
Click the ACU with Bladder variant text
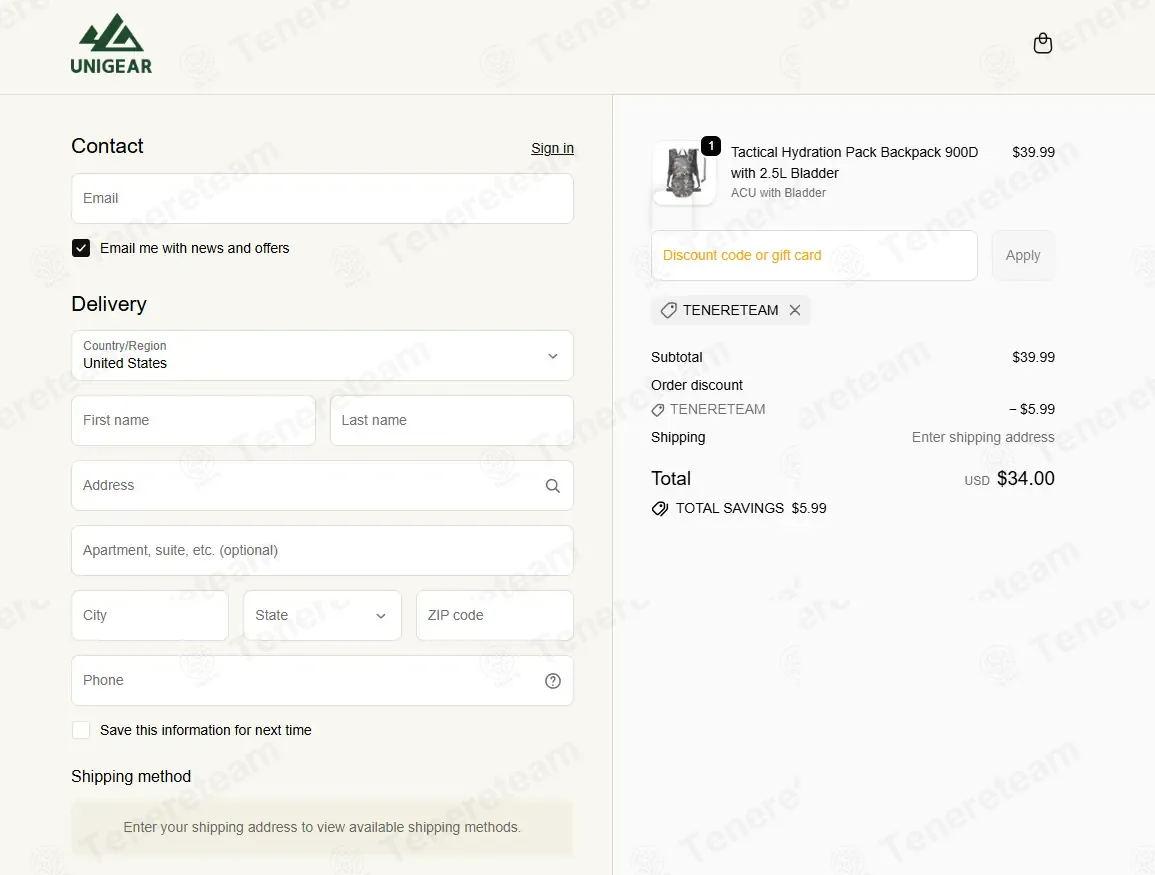(778, 193)
